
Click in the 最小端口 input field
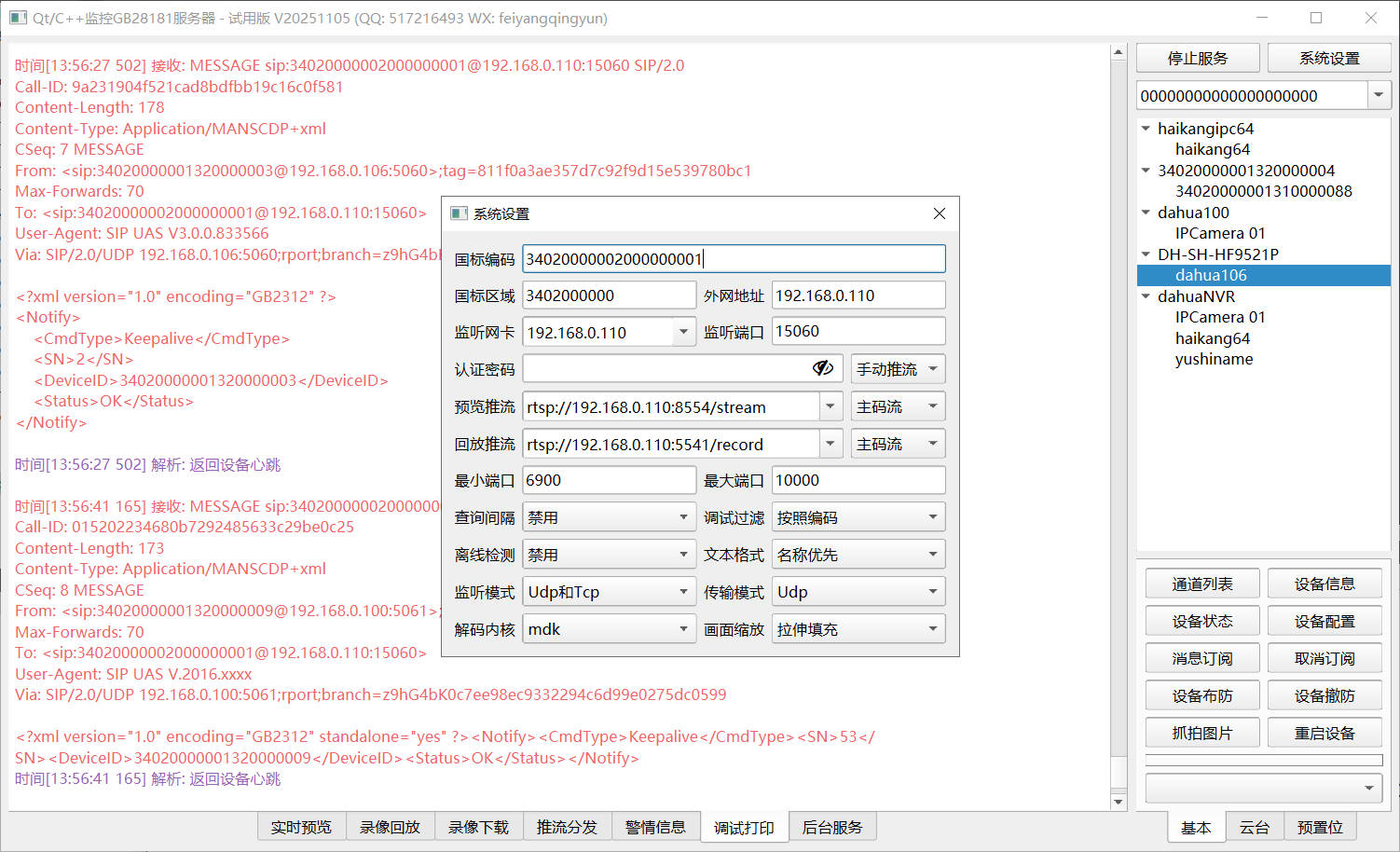point(610,480)
